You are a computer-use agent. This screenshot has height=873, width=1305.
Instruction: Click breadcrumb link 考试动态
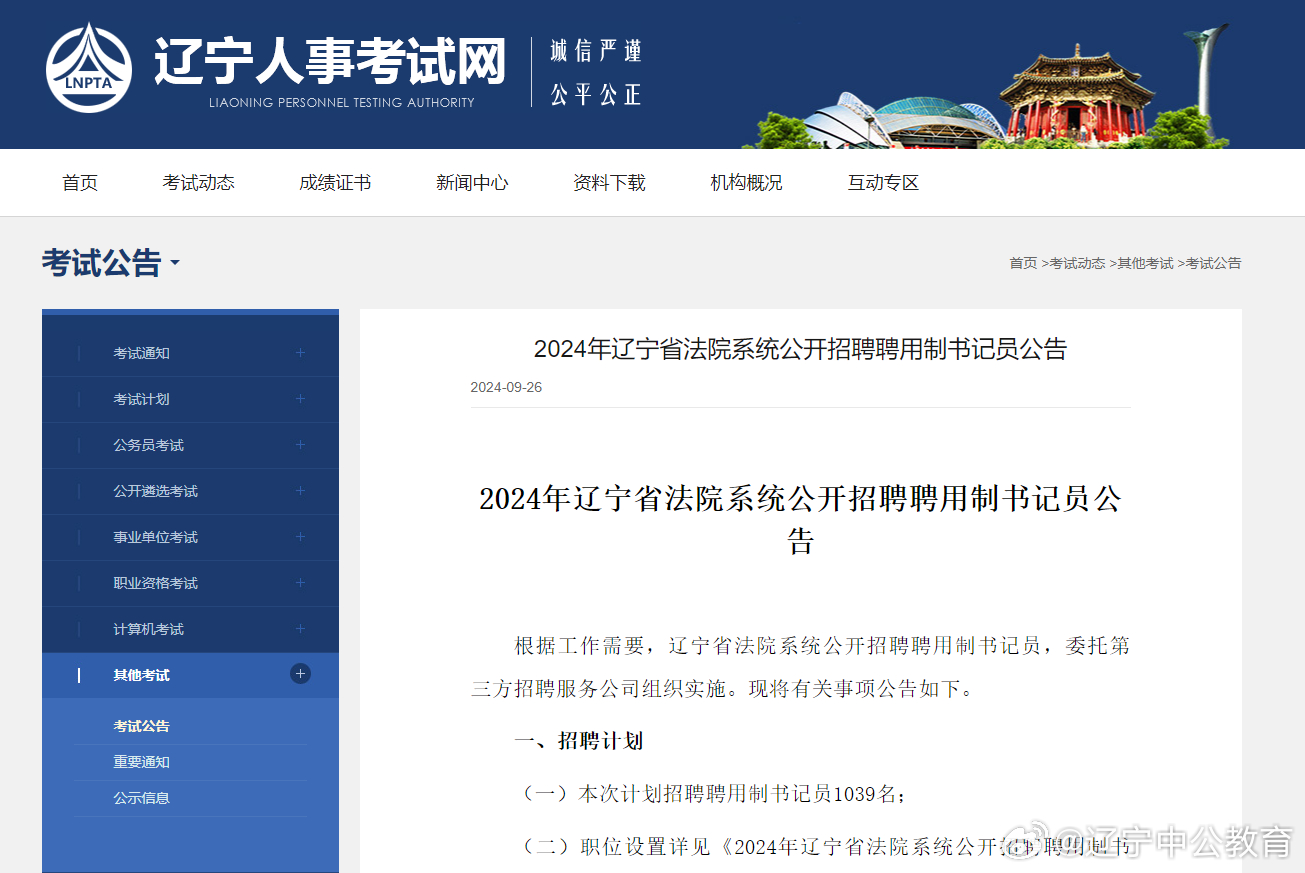click(1077, 263)
